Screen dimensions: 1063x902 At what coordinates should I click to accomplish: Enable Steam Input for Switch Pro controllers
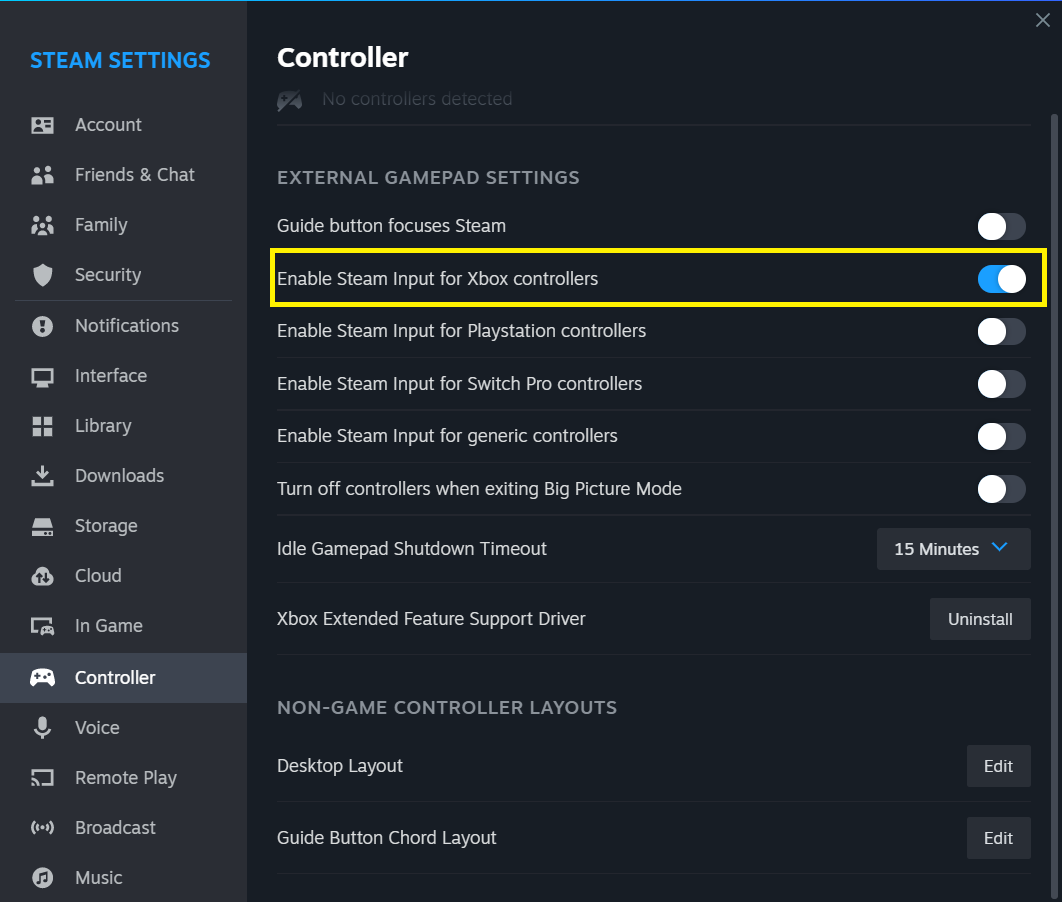[x=1001, y=384]
